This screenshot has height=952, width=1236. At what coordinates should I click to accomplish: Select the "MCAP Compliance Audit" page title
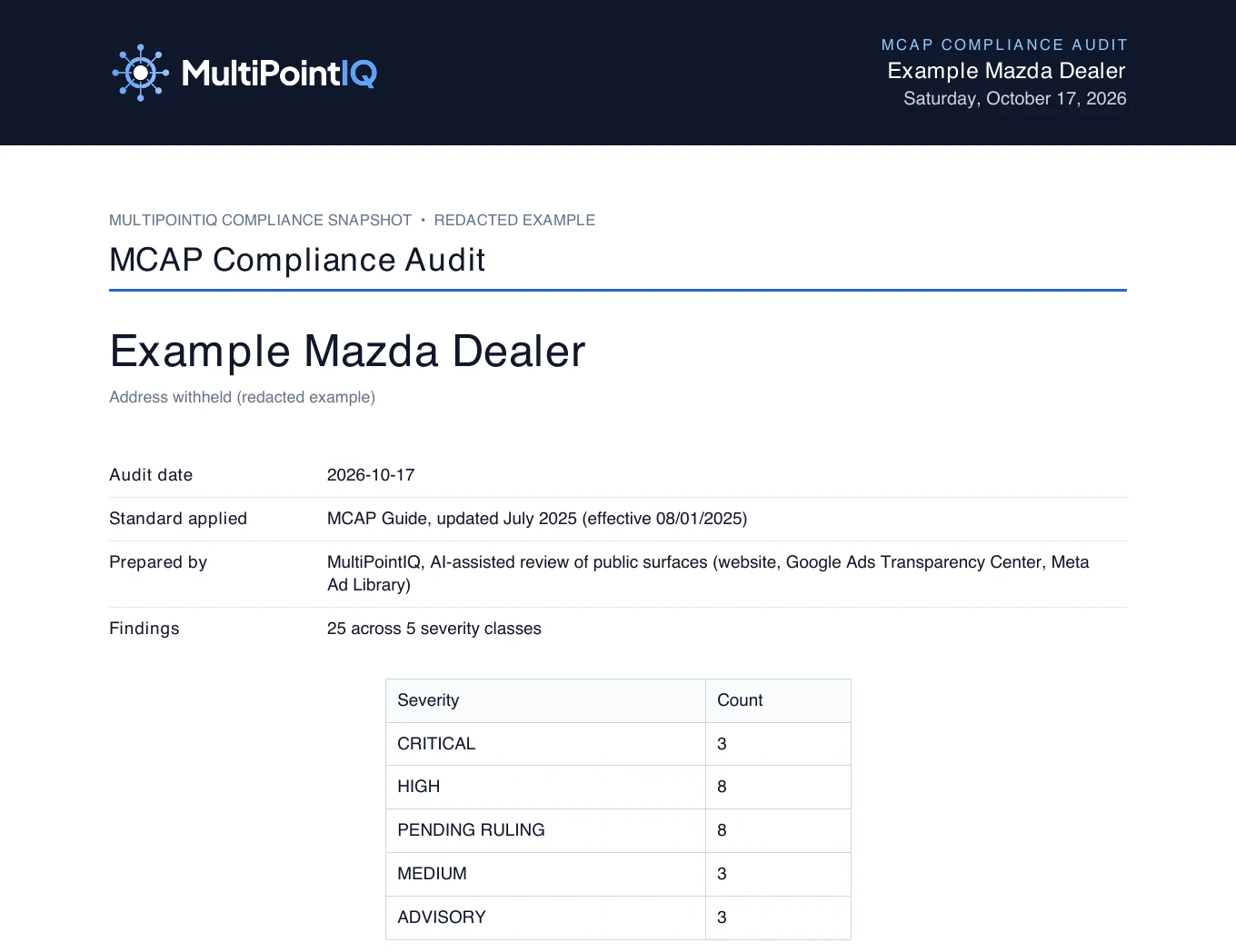[297, 260]
